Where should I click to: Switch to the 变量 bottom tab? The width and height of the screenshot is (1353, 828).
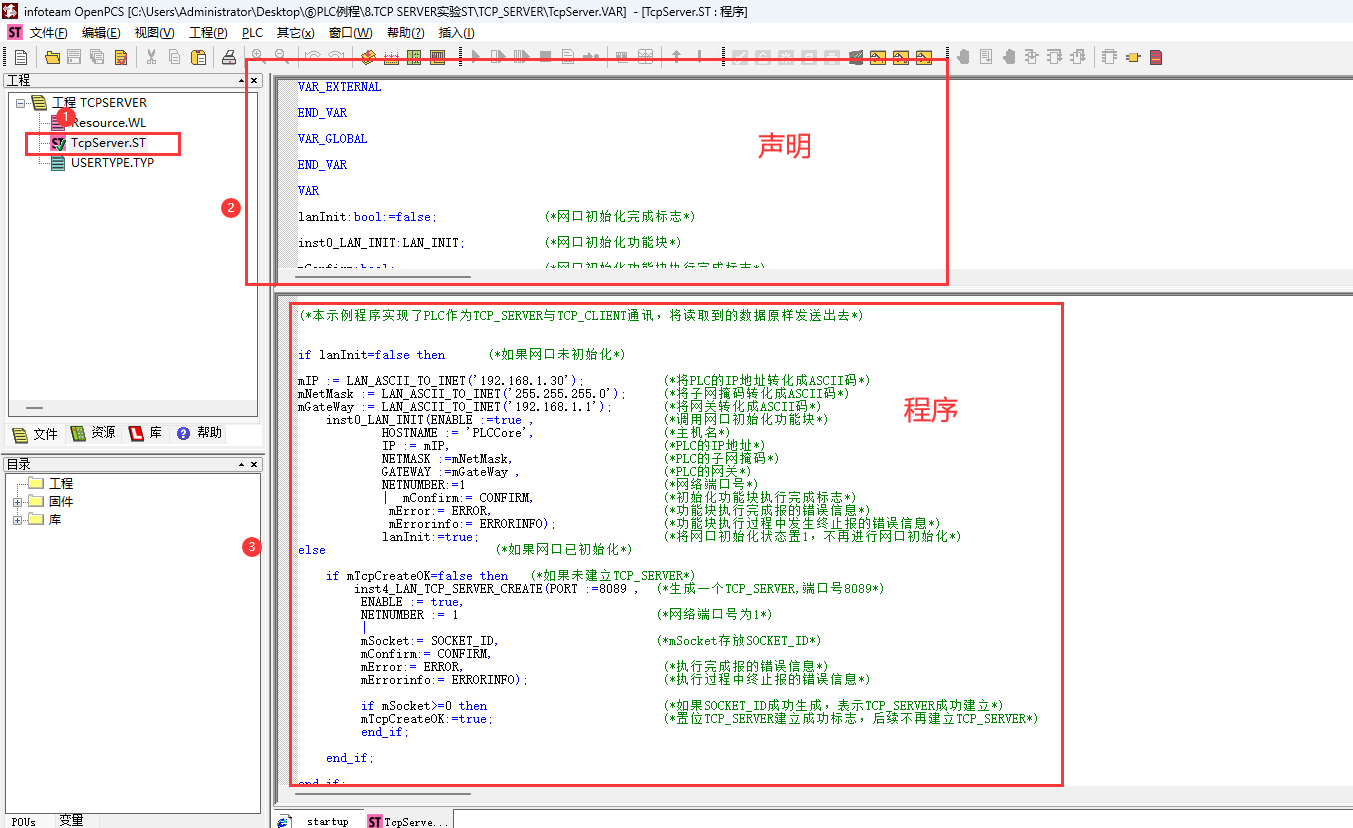[x=71, y=820]
